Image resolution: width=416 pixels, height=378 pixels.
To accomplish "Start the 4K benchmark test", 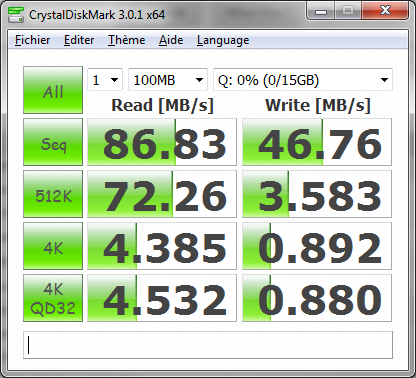I will (x=53, y=246).
